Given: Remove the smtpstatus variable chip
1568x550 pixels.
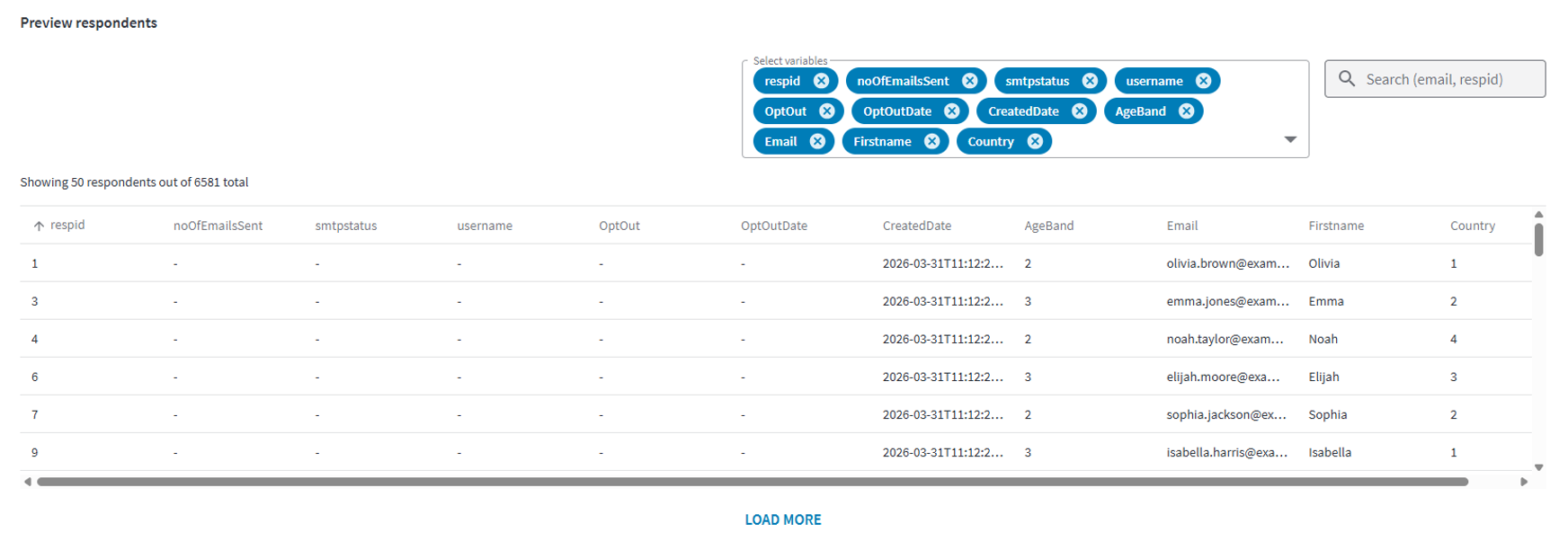Looking at the screenshot, I should click(x=1090, y=81).
